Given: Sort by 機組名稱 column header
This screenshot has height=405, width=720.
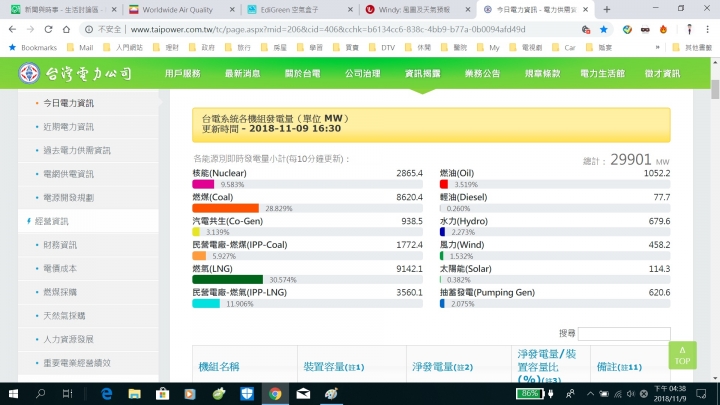Looking at the screenshot, I should (219, 366).
